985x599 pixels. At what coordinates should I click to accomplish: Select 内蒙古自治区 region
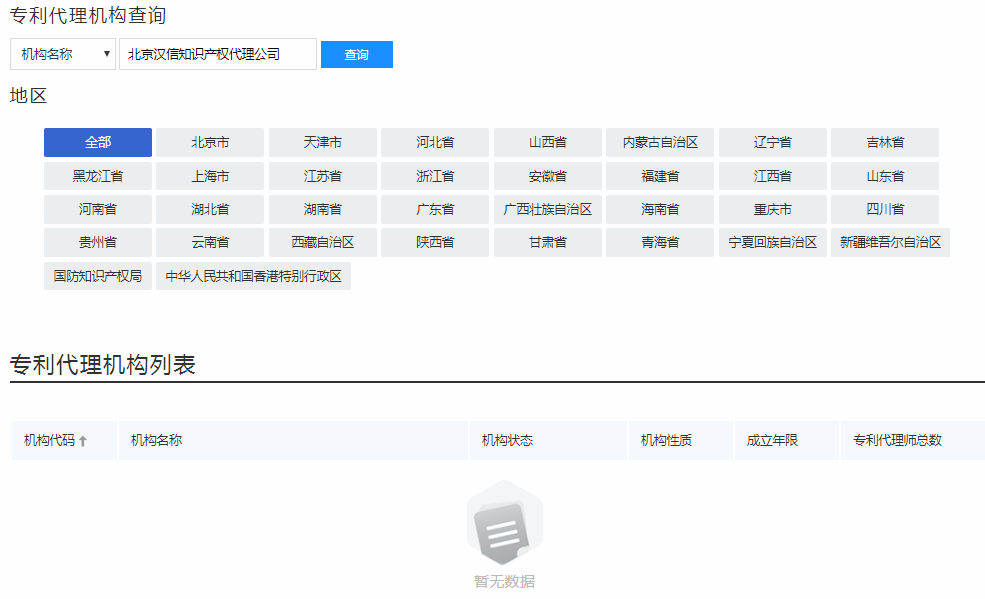(659, 142)
